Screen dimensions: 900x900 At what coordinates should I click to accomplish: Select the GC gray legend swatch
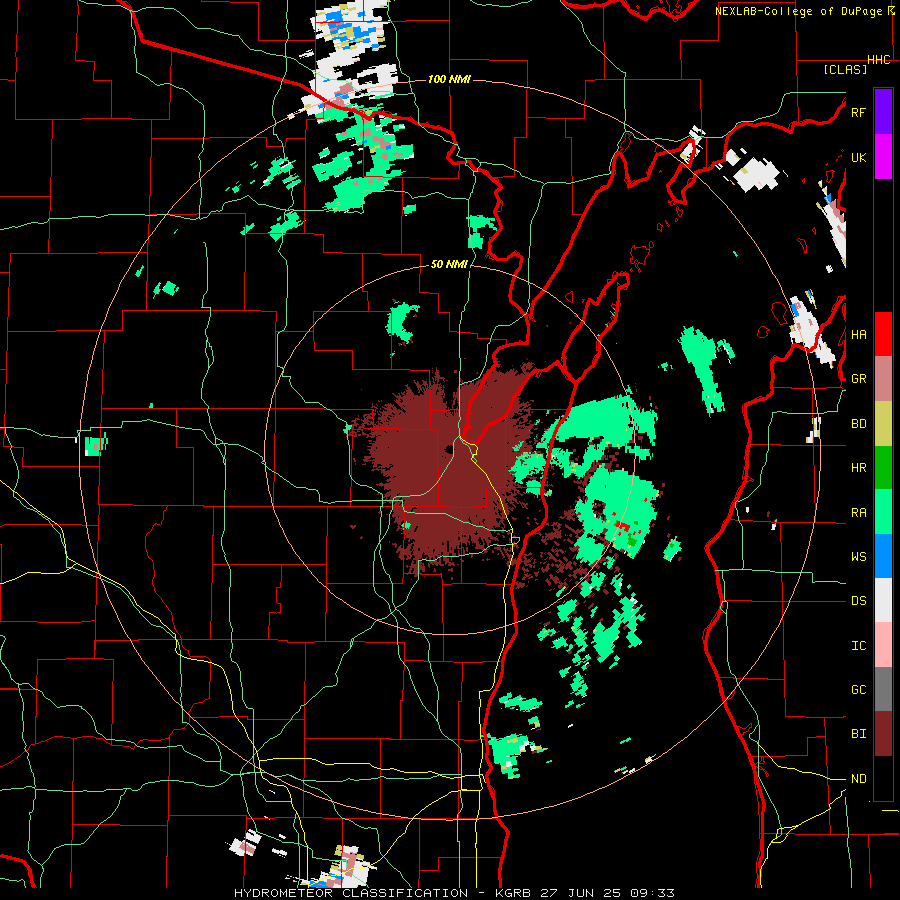click(x=883, y=689)
